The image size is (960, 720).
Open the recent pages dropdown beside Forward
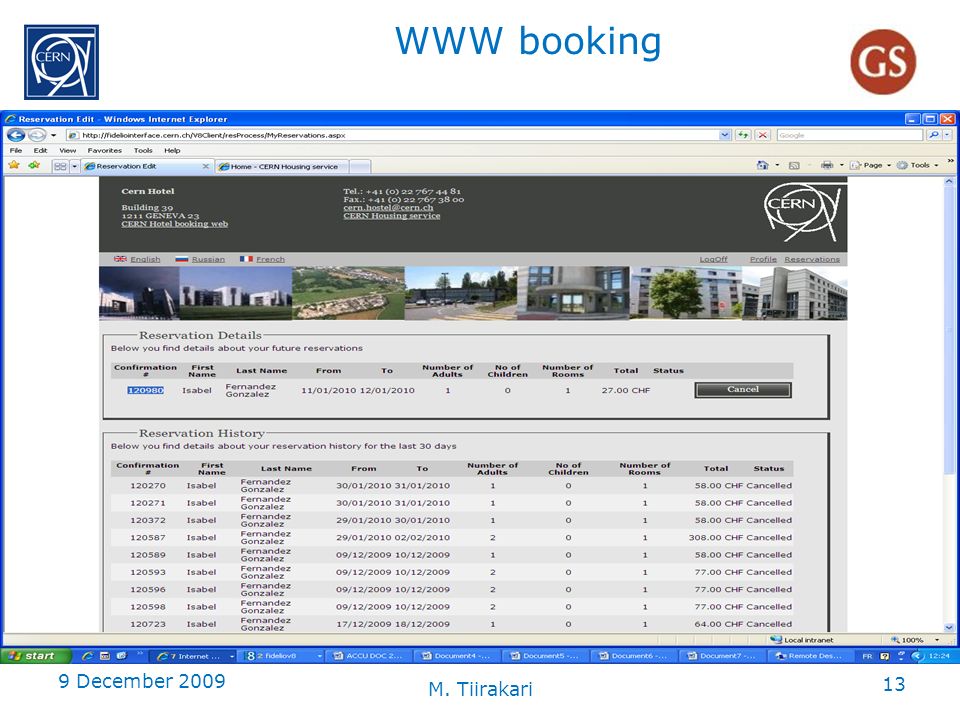(x=53, y=135)
